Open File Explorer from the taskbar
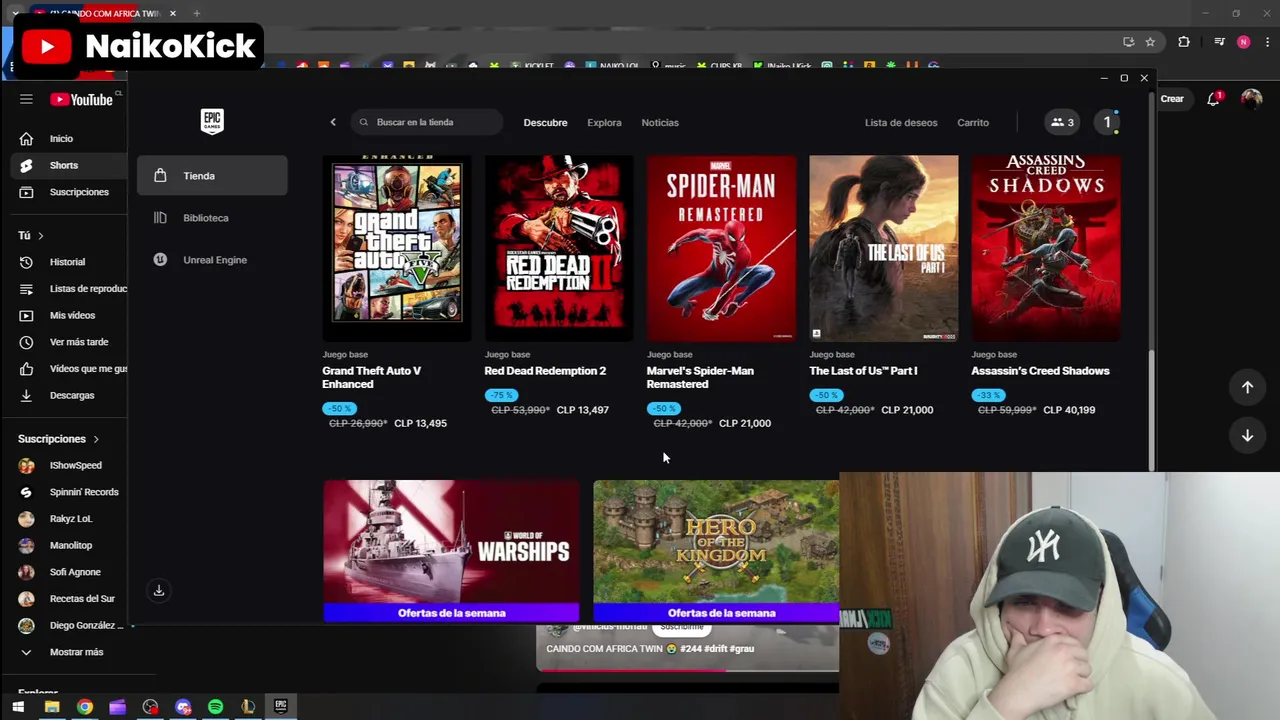The width and height of the screenshot is (1280, 720). [51, 707]
